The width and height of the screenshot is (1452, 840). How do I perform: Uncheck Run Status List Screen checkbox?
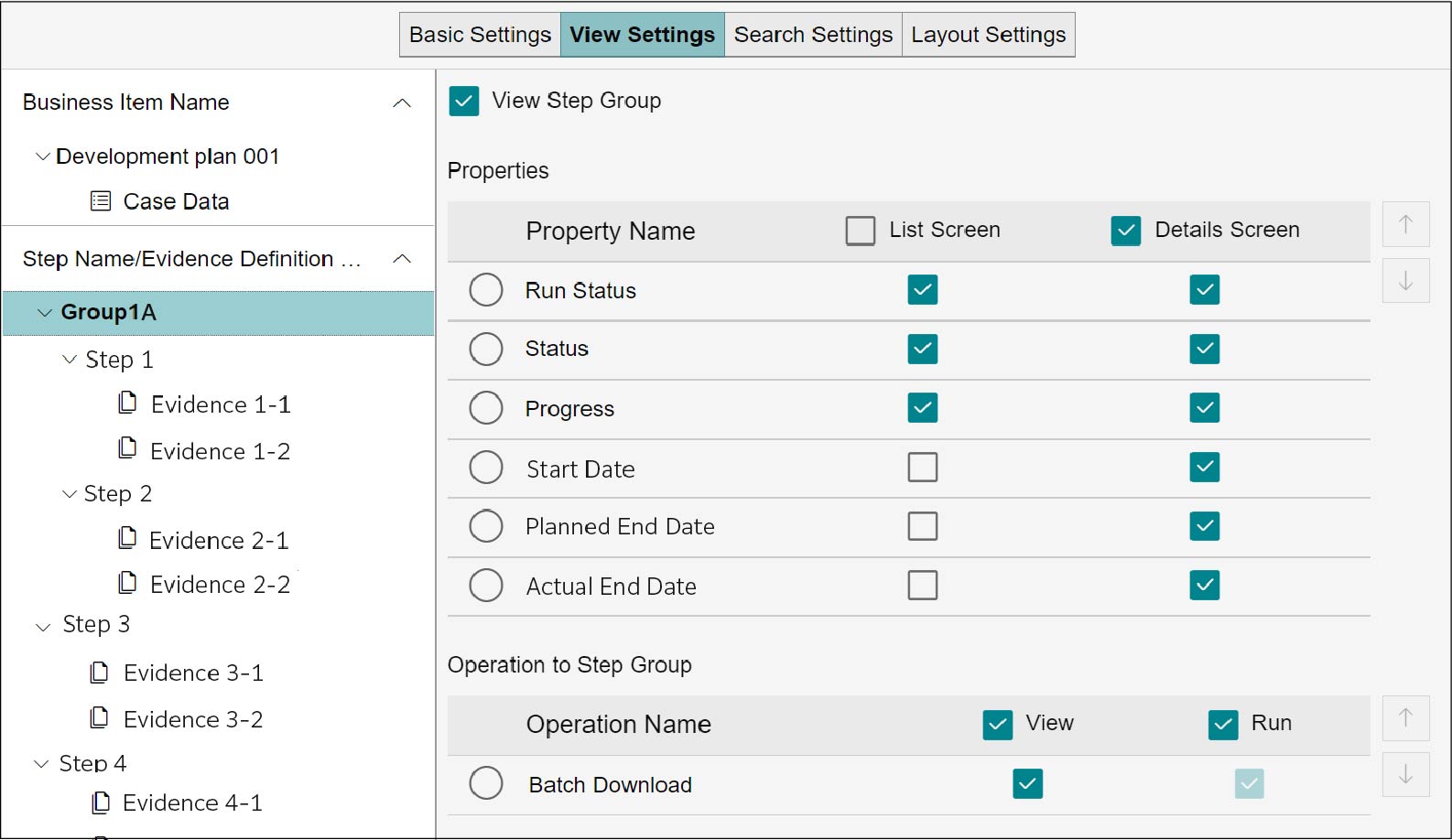click(x=923, y=290)
